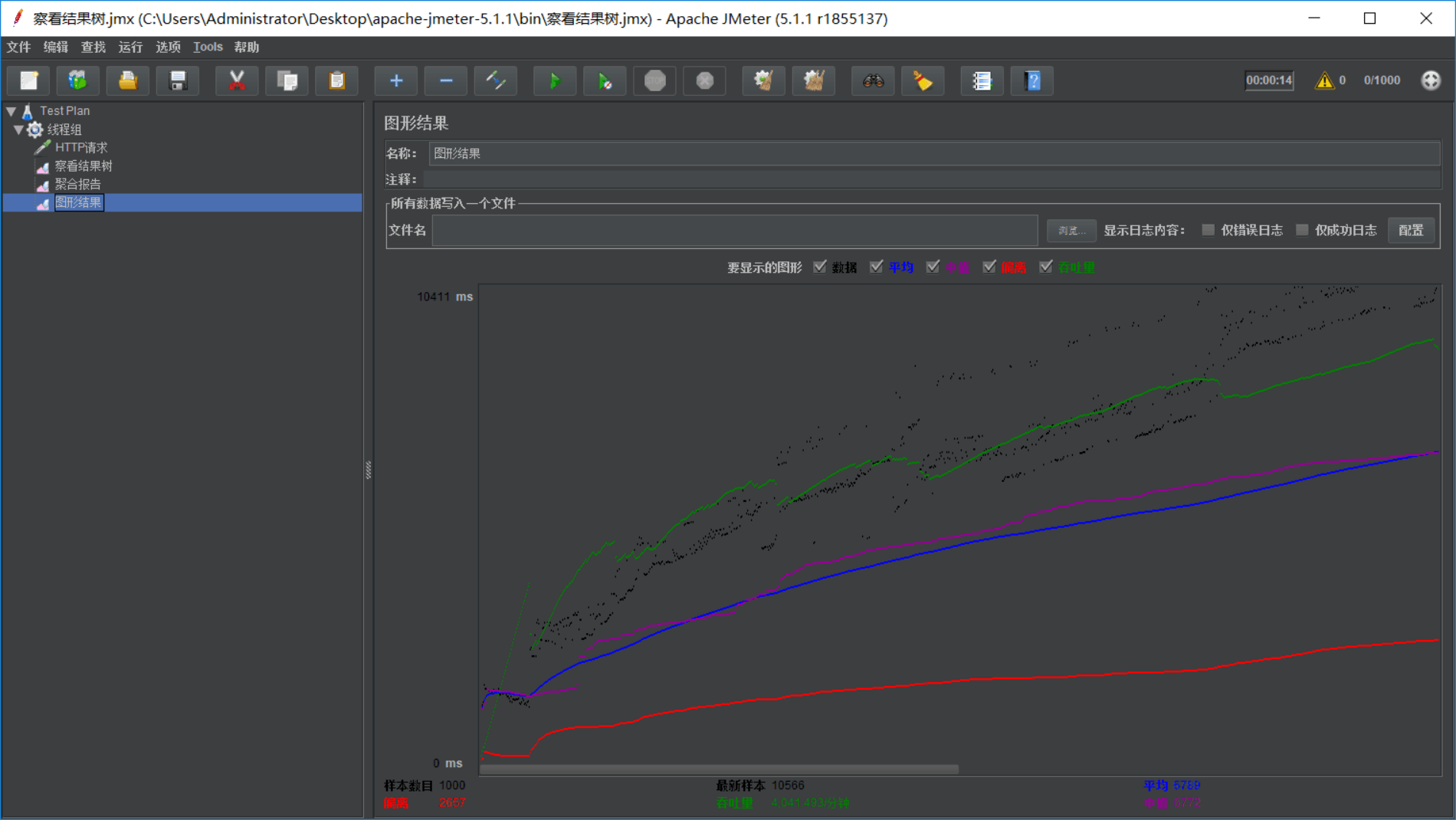Collapse the Test Plan tree node
Viewport: 1456px width, 820px height.
(x=11, y=111)
